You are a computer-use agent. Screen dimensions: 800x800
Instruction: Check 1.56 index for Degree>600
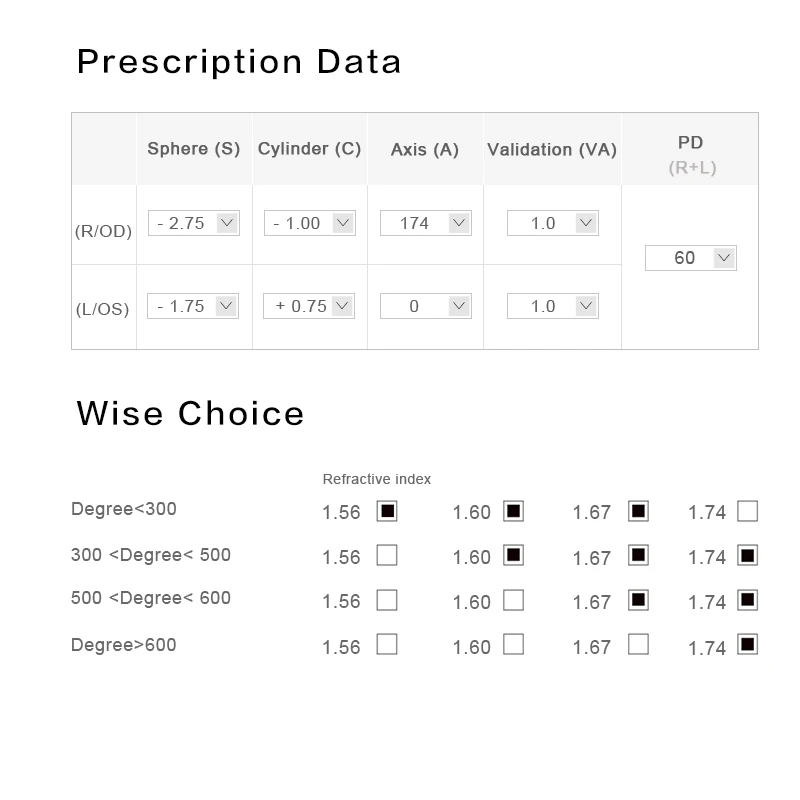click(387, 644)
